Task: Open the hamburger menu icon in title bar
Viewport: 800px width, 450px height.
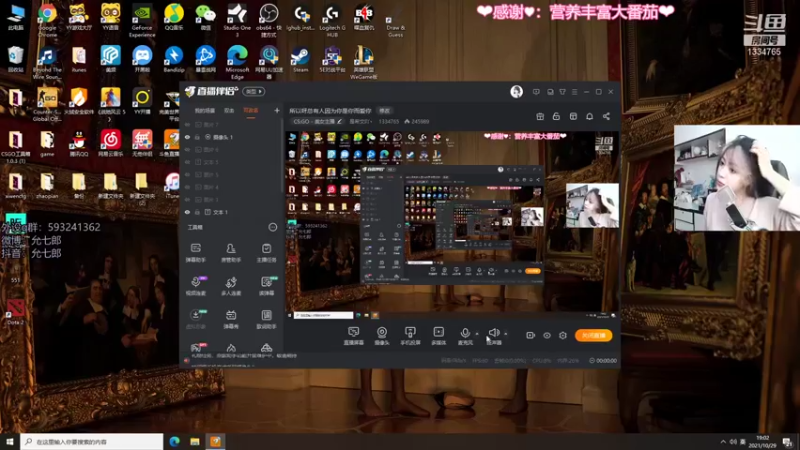Action: click(x=574, y=92)
